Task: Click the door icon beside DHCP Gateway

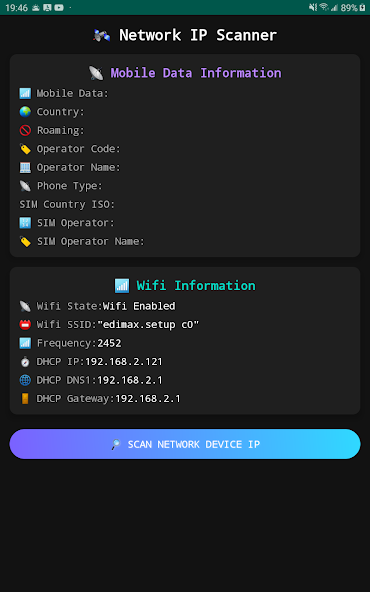Action: click(x=25, y=399)
